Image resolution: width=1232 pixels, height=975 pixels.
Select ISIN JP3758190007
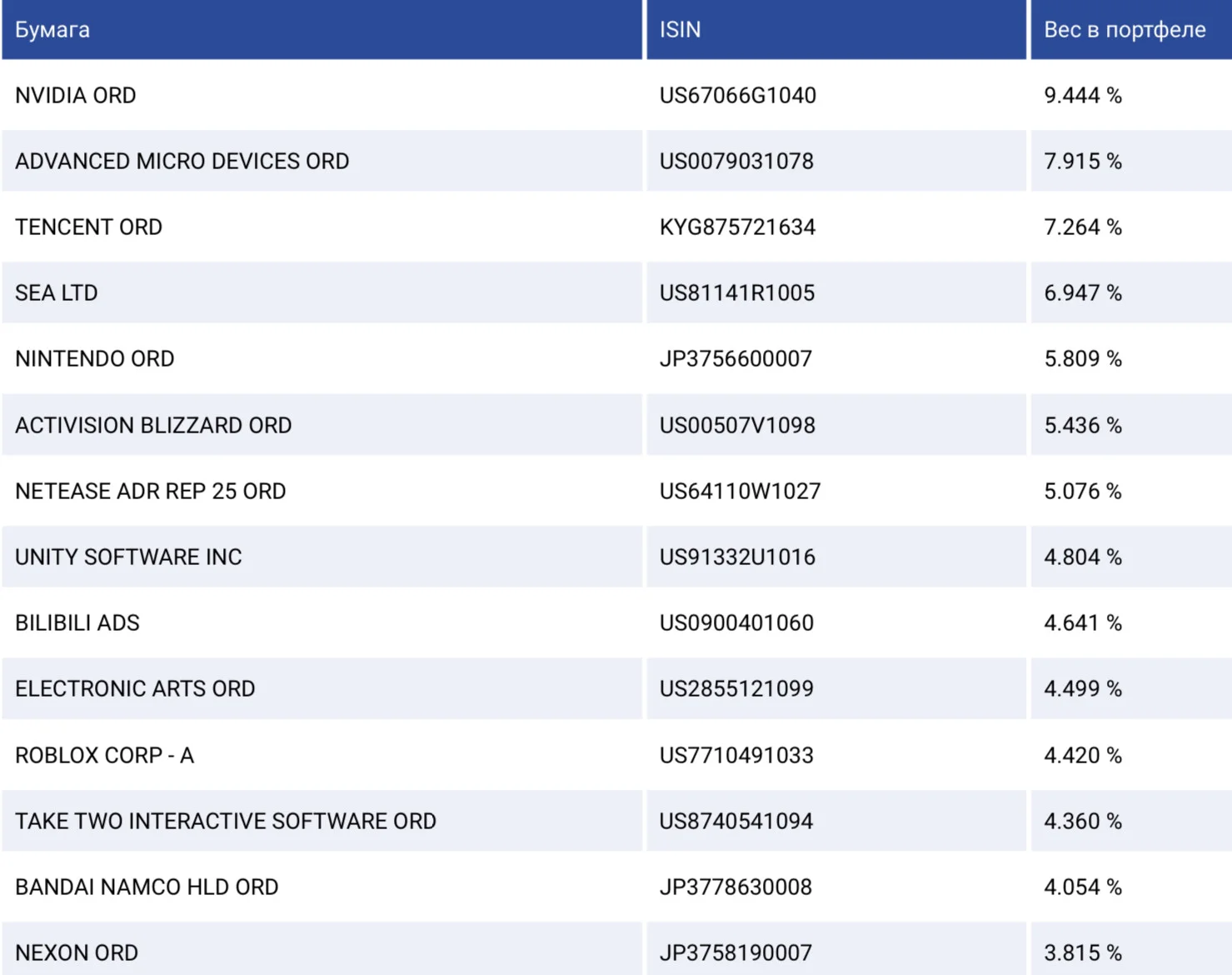pos(736,953)
